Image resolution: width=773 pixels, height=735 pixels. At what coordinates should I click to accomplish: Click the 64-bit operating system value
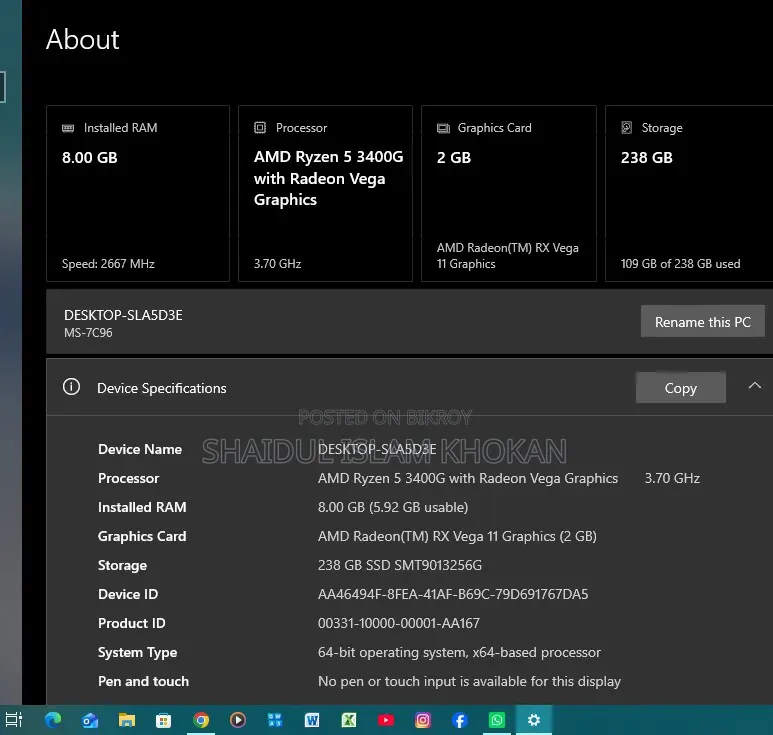pyautogui.click(x=459, y=652)
